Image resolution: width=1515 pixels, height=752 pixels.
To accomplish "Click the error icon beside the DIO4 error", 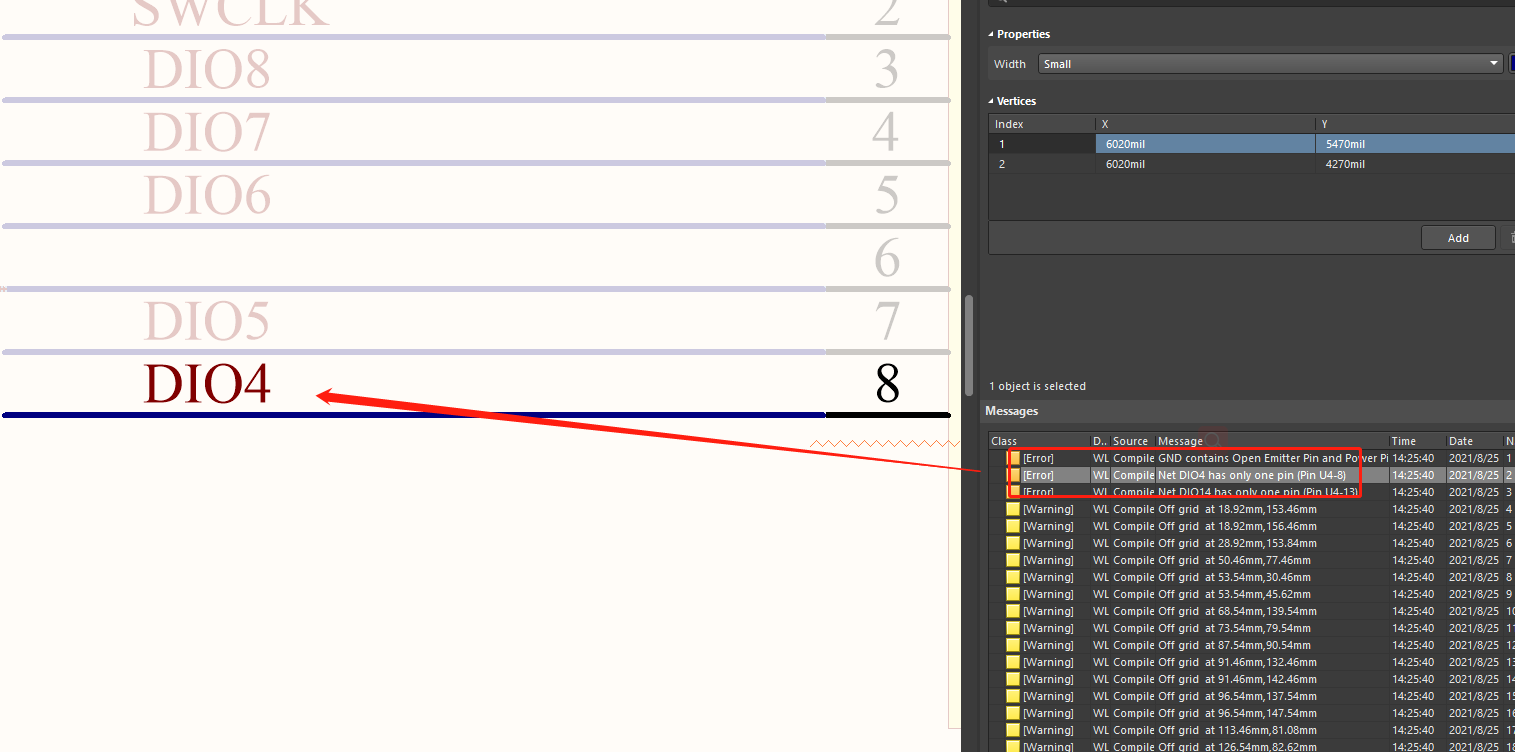I will click(x=1013, y=474).
